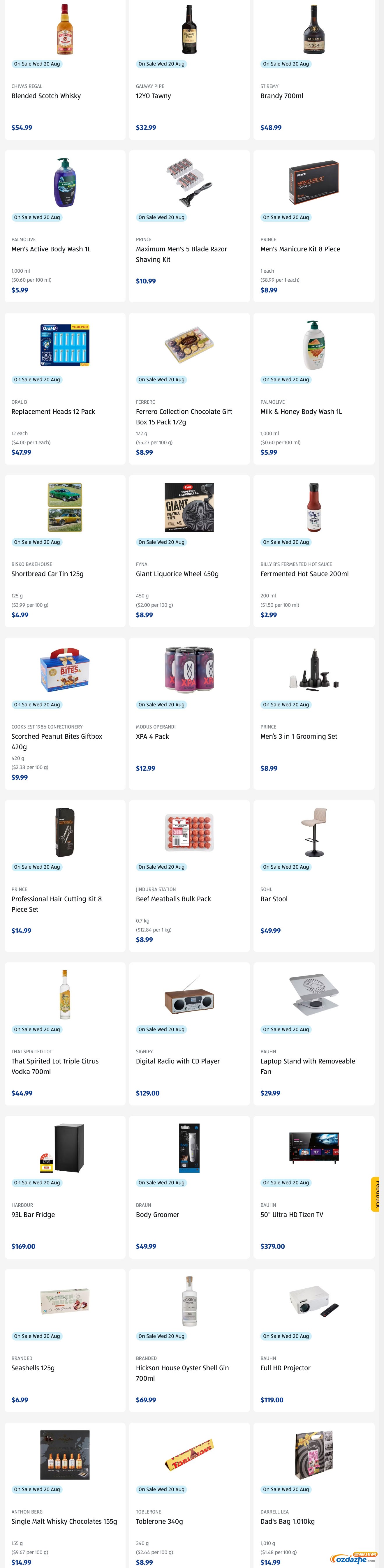Open Laptop Stand with Removeable Fan link

(x=308, y=1066)
